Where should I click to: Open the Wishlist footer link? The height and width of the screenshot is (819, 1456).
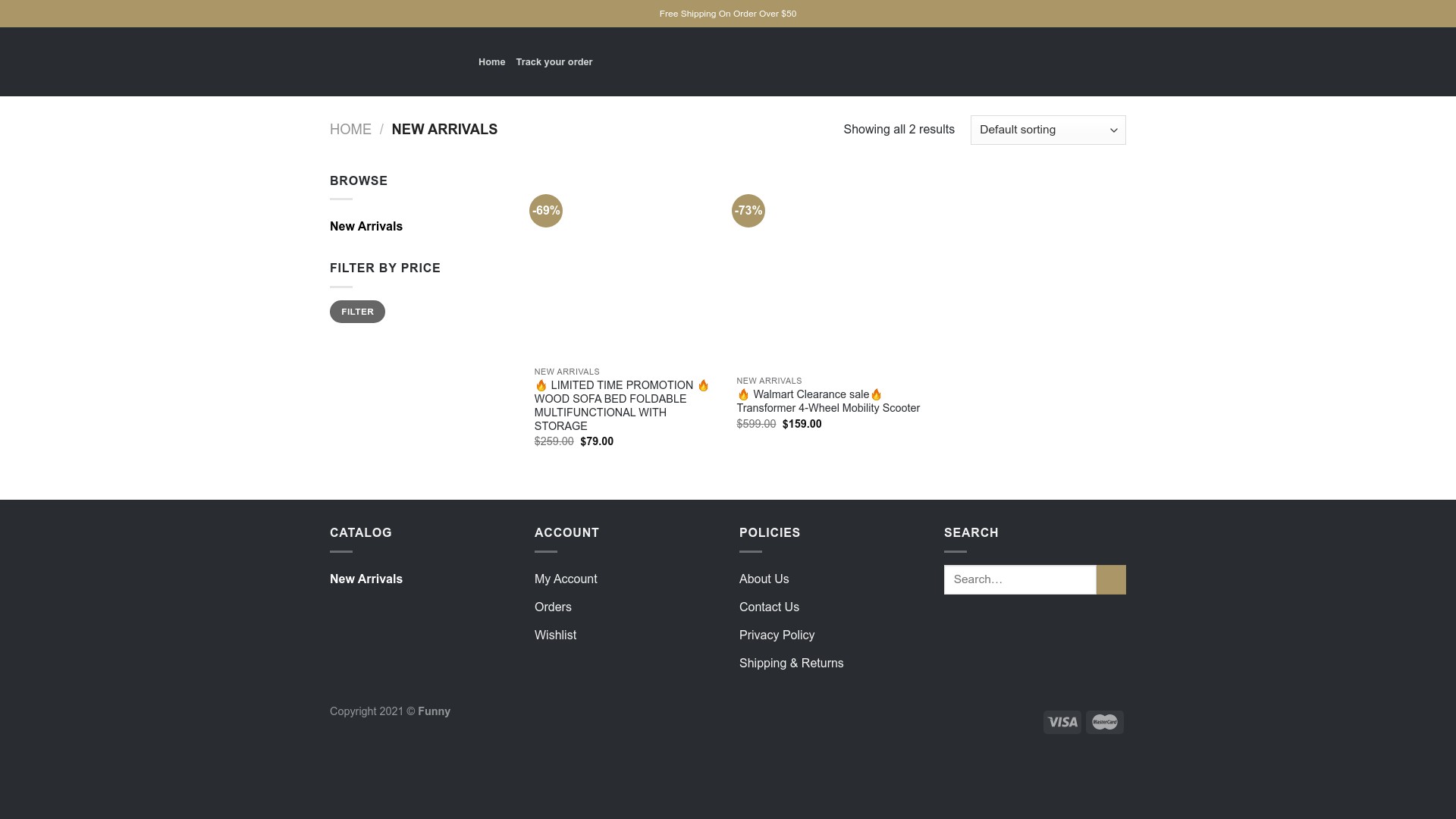pyautogui.click(x=555, y=635)
